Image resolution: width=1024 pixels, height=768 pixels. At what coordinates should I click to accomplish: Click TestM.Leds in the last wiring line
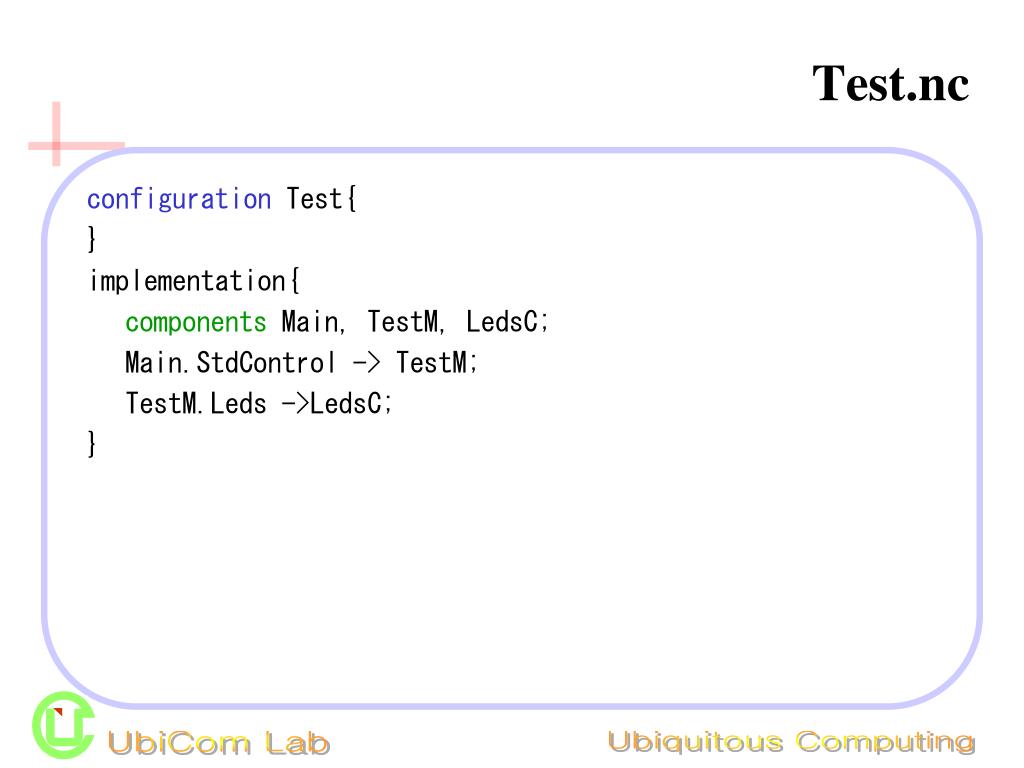(196, 404)
